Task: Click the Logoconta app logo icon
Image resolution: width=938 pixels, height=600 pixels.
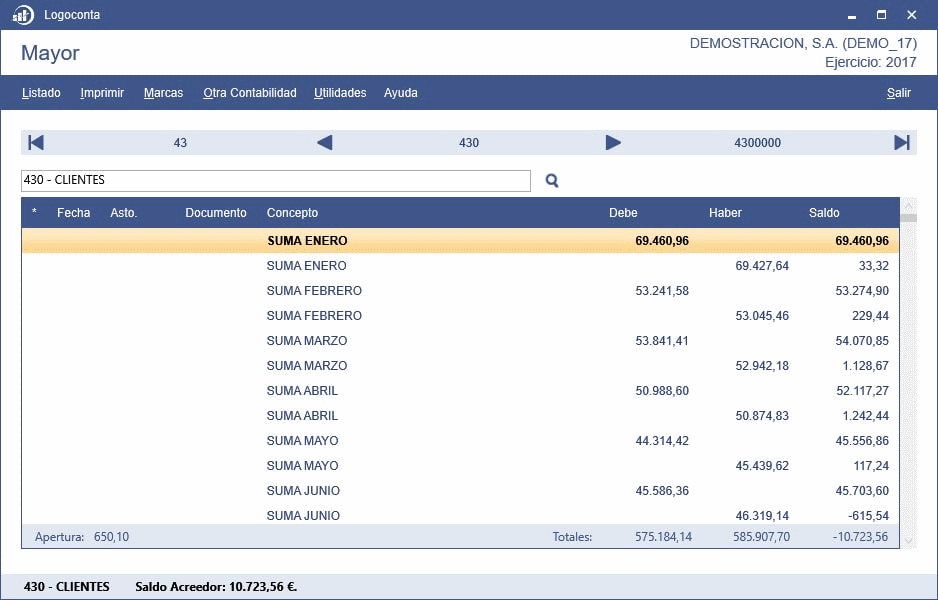Action: click(22, 15)
